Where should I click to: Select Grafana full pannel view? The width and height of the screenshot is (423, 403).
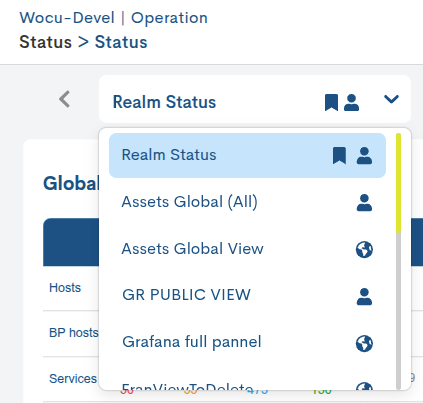pyautogui.click(x=247, y=342)
